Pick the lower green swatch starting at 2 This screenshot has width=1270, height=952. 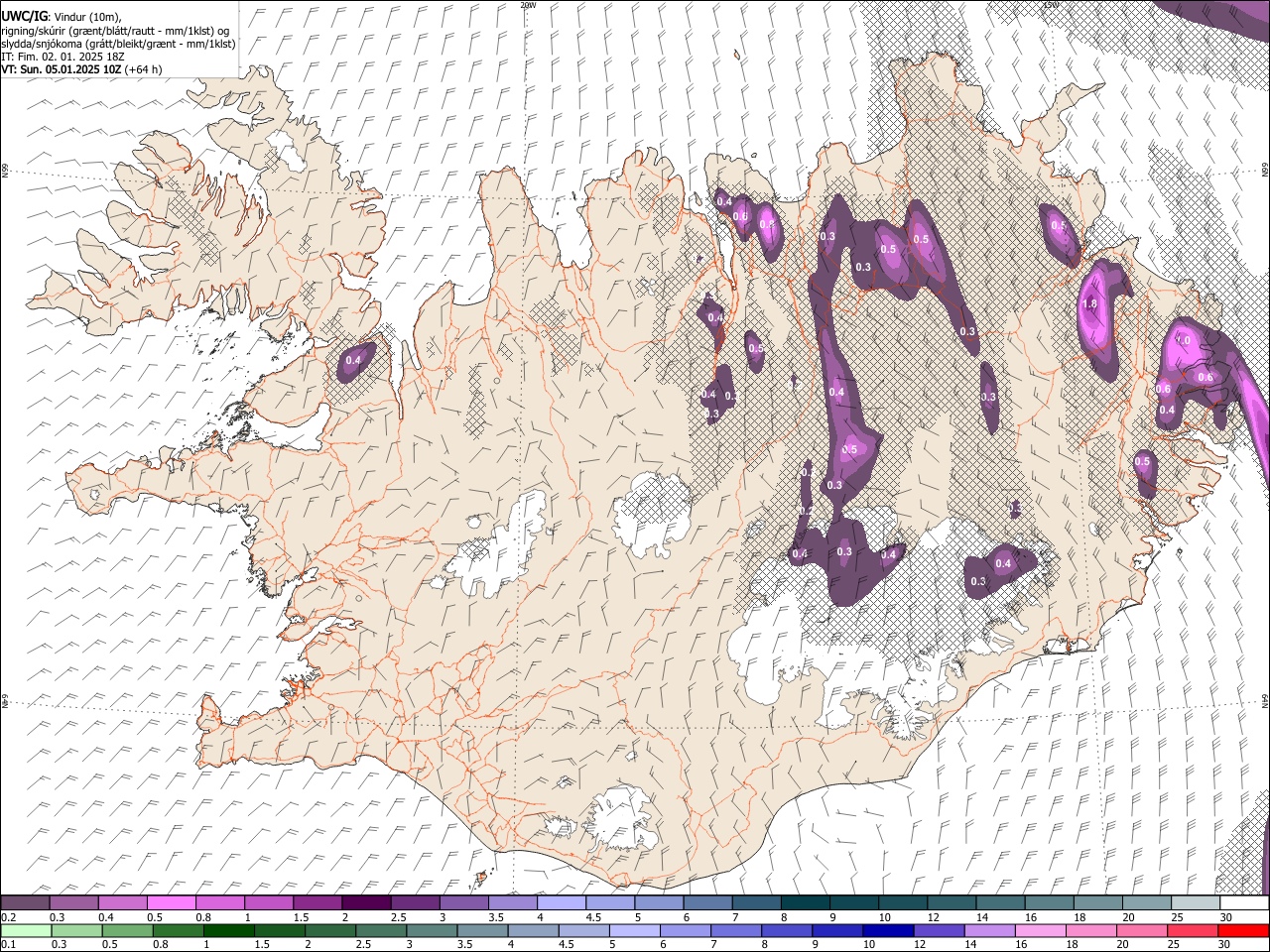330,931
